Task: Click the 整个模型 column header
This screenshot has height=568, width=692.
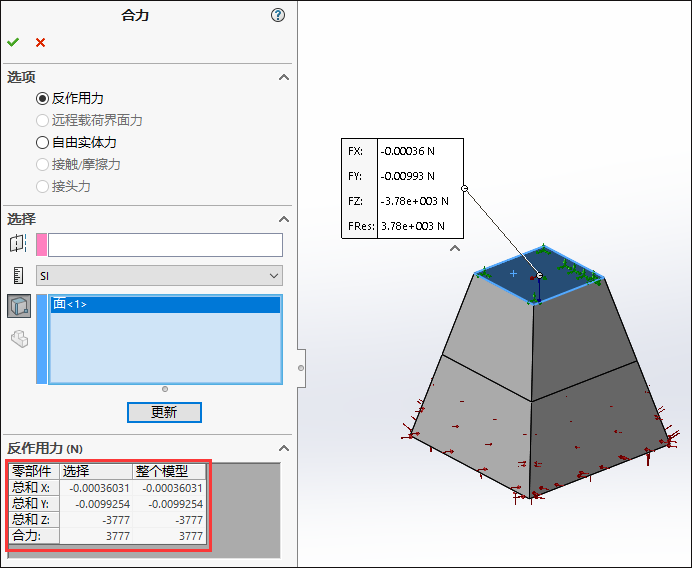Action: [x=169, y=471]
